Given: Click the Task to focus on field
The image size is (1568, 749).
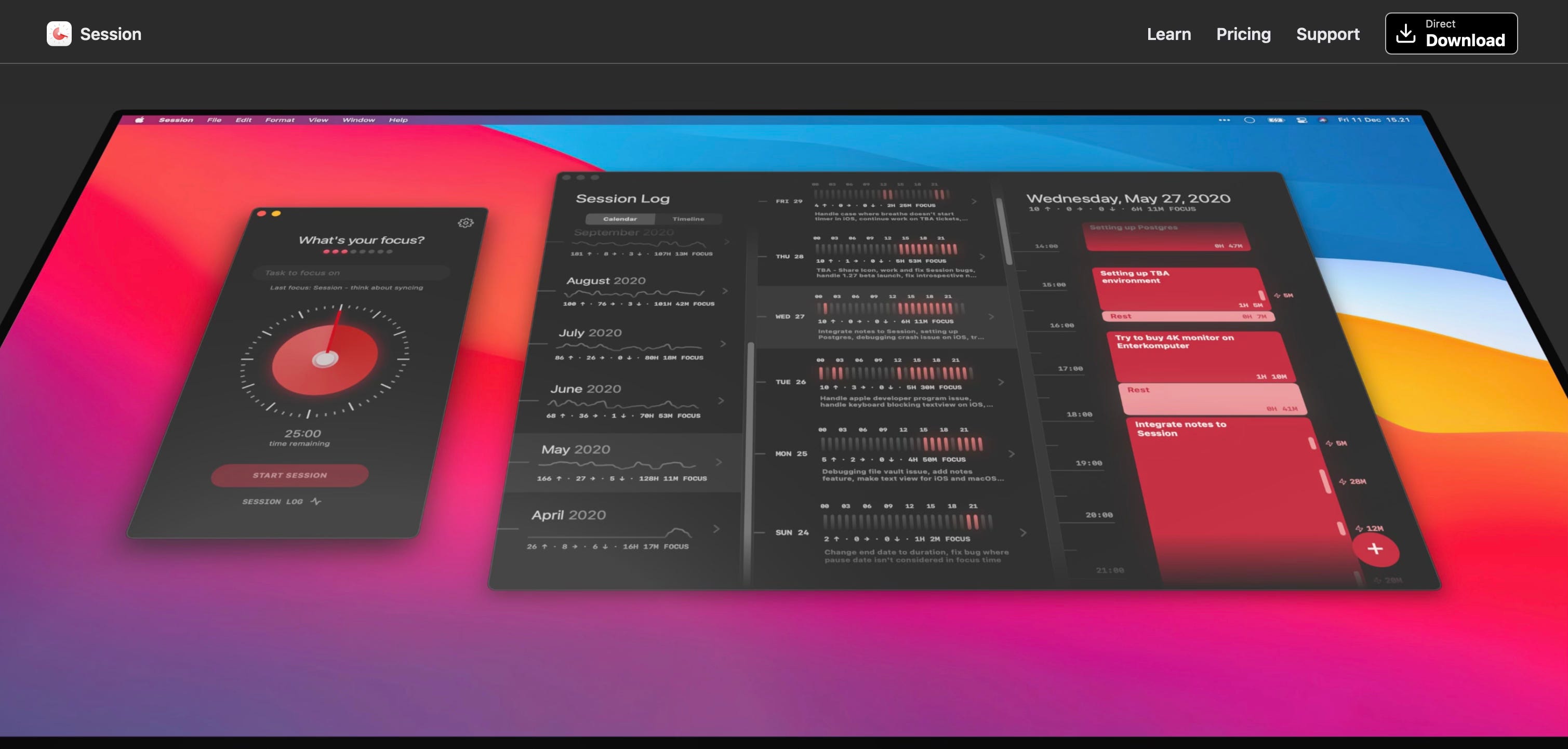Looking at the screenshot, I should (x=352, y=273).
